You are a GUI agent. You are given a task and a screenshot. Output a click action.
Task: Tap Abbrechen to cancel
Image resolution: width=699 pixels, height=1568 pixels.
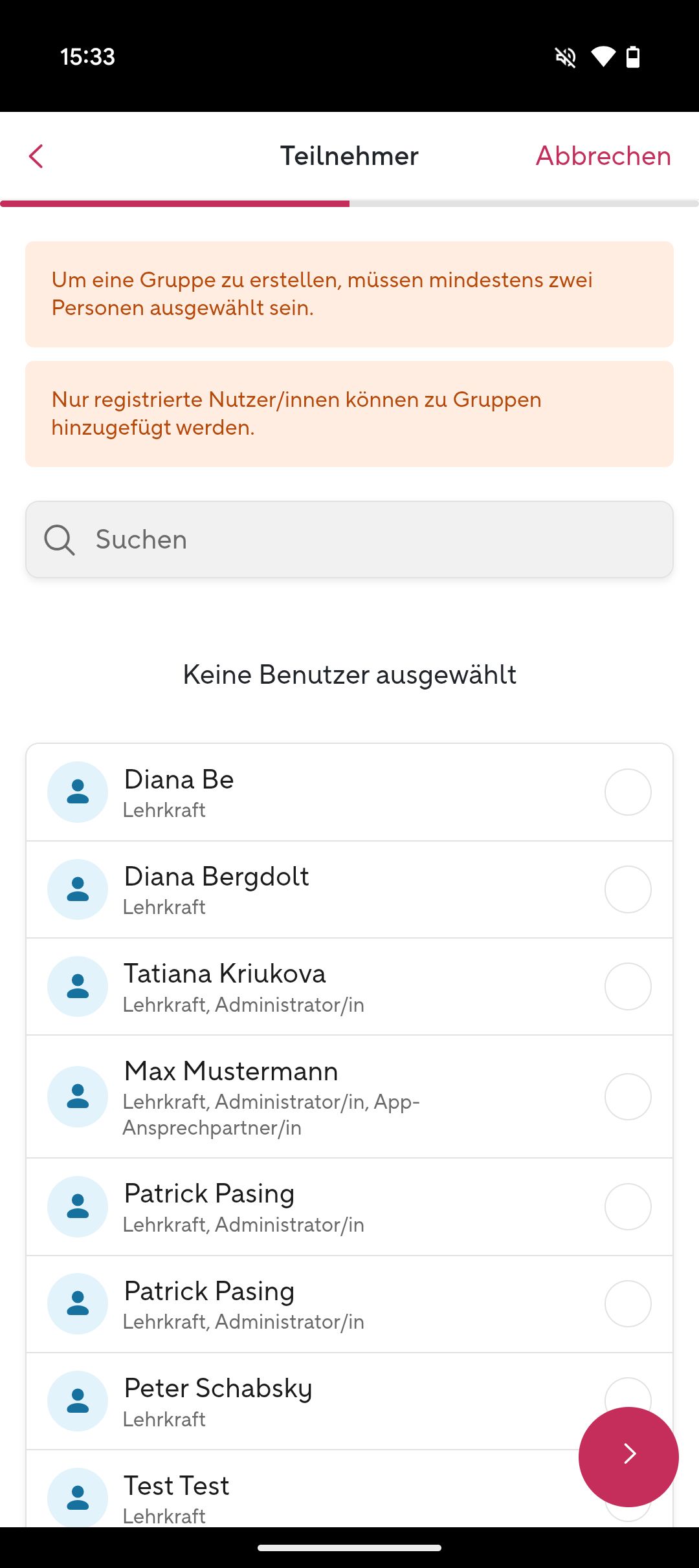tap(603, 156)
